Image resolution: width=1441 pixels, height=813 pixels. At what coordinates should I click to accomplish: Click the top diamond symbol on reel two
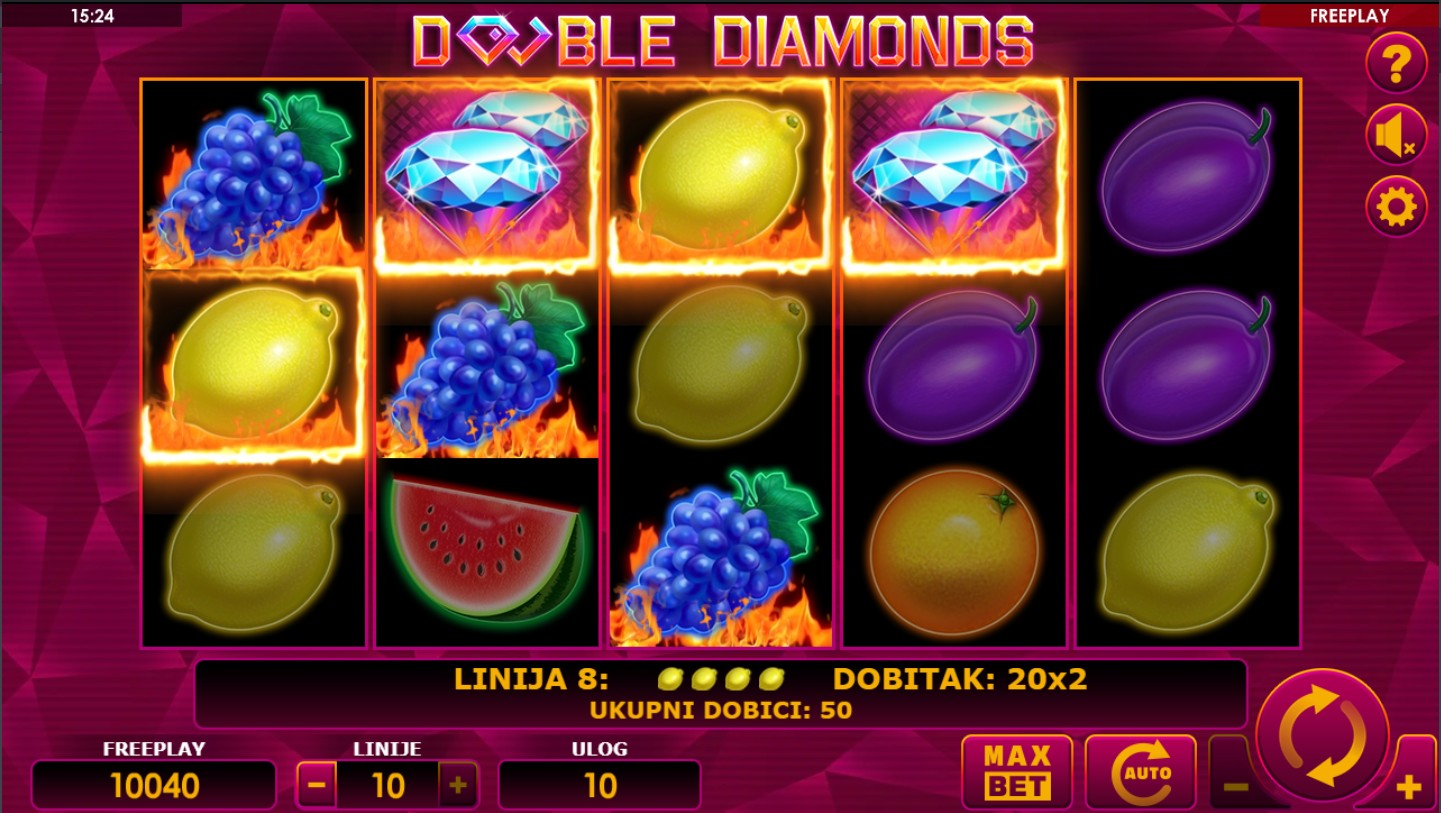tap(487, 176)
